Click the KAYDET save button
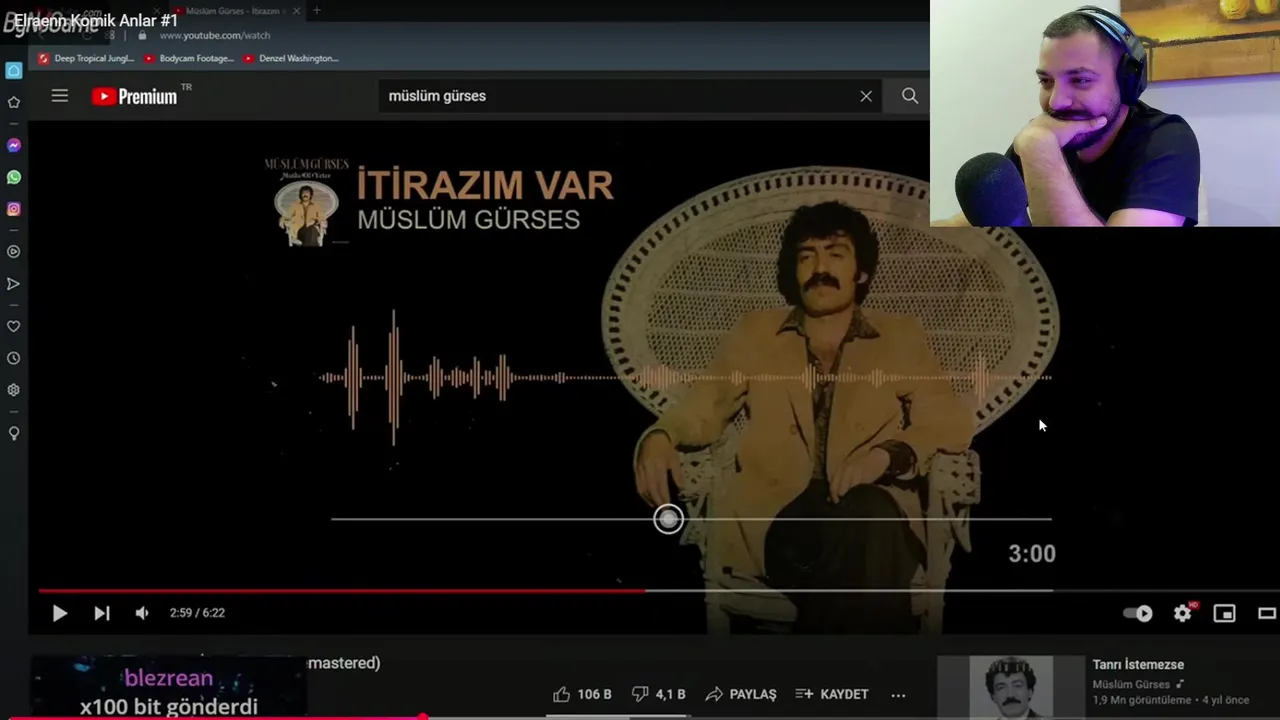Screen dimensions: 1280x720 [832, 694]
